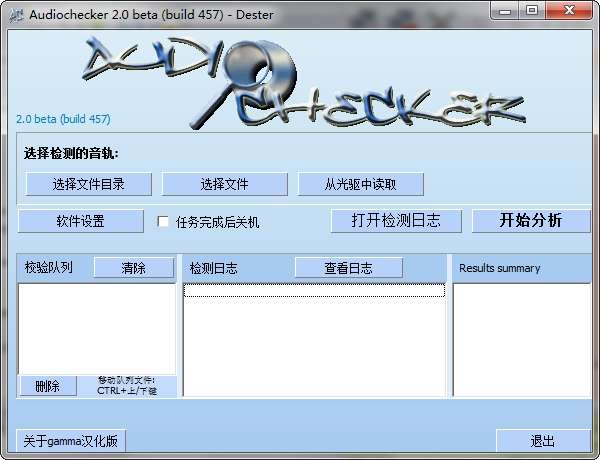Exit the program via 退出 button
This screenshot has height=460, width=600.
(x=543, y=441)
